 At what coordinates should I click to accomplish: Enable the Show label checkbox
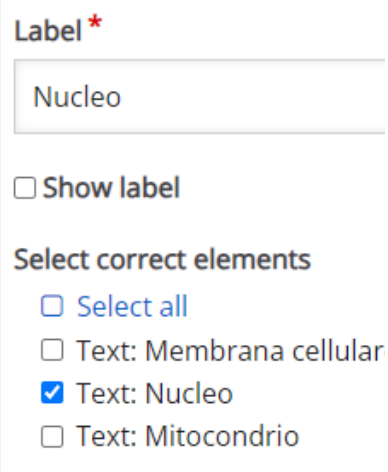(25, 188)
